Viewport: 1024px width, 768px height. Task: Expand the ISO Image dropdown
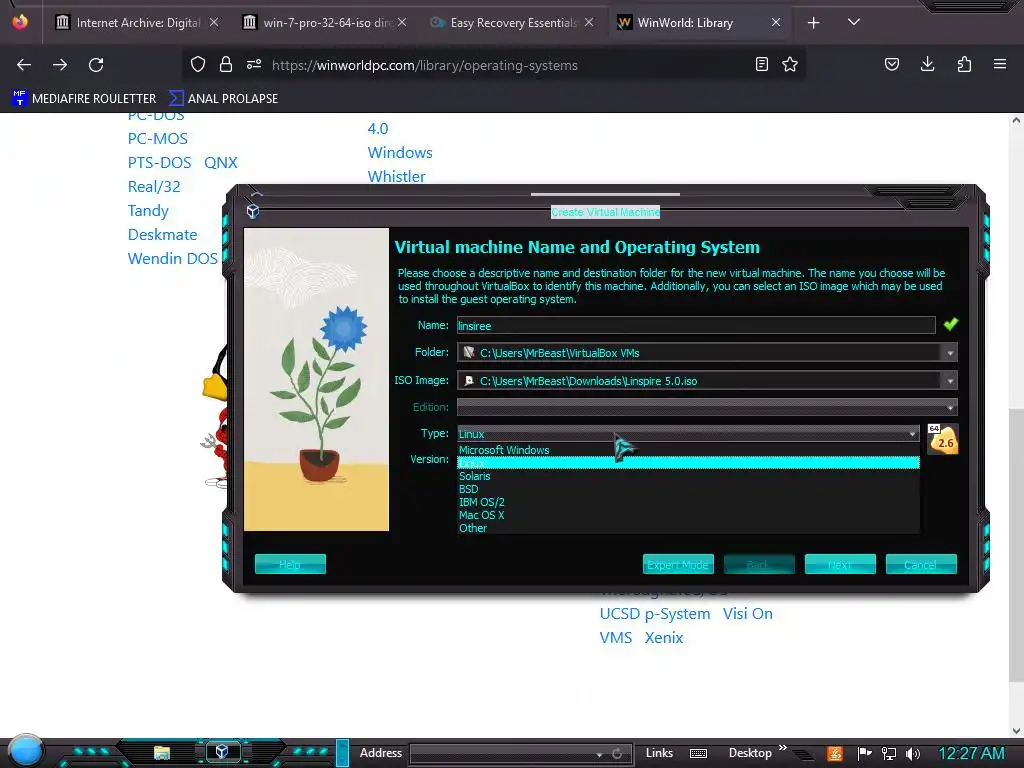pos(950,381)
